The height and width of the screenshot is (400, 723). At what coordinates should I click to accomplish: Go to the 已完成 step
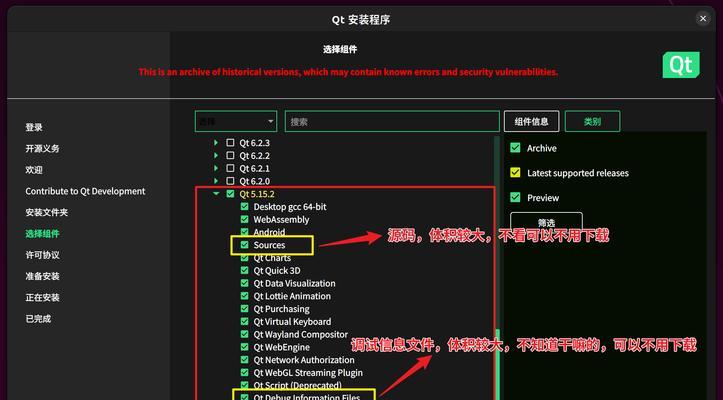tap(38, 318)
